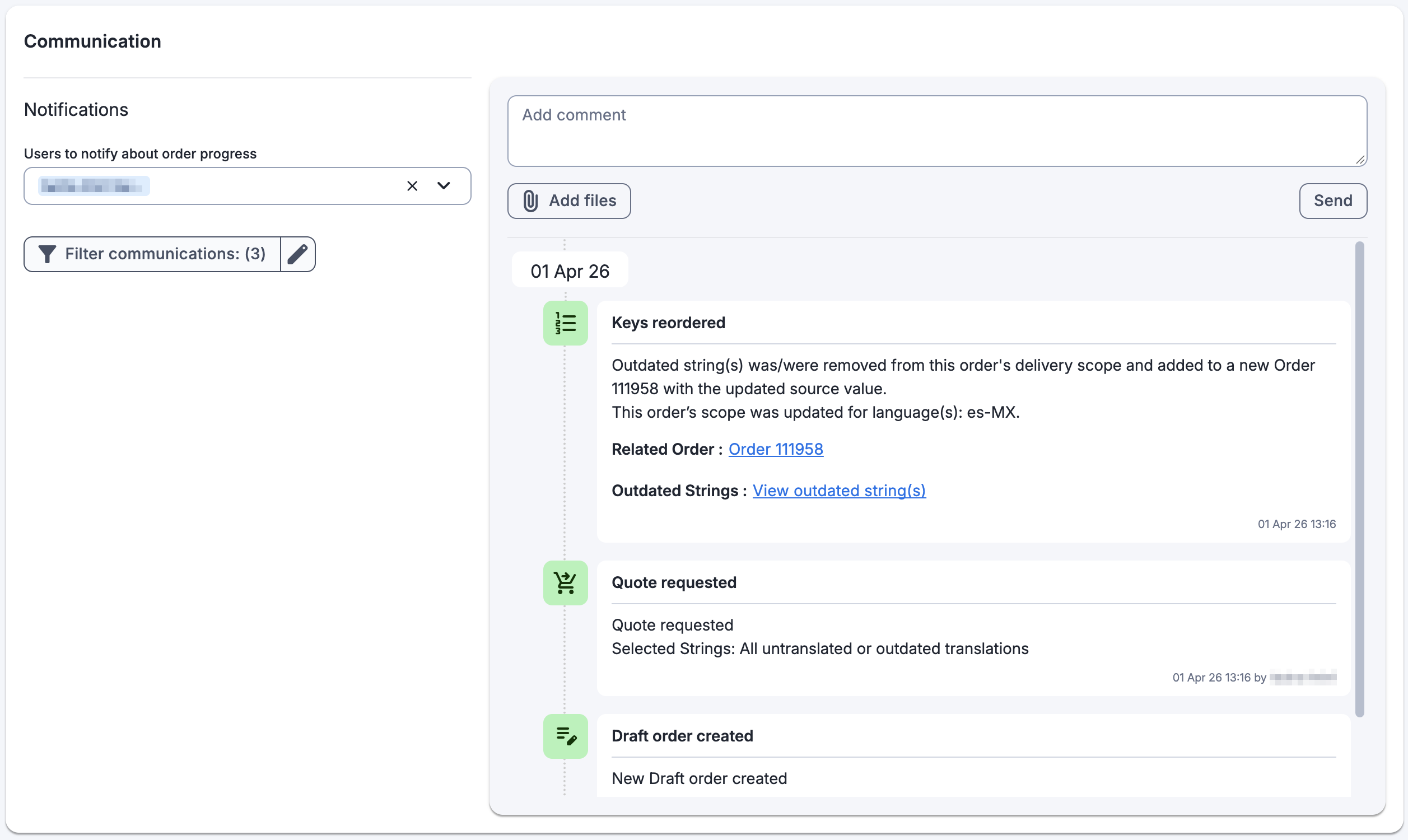Clear the selected notify users
The image size is (1408, 840).
pos(412,186)
